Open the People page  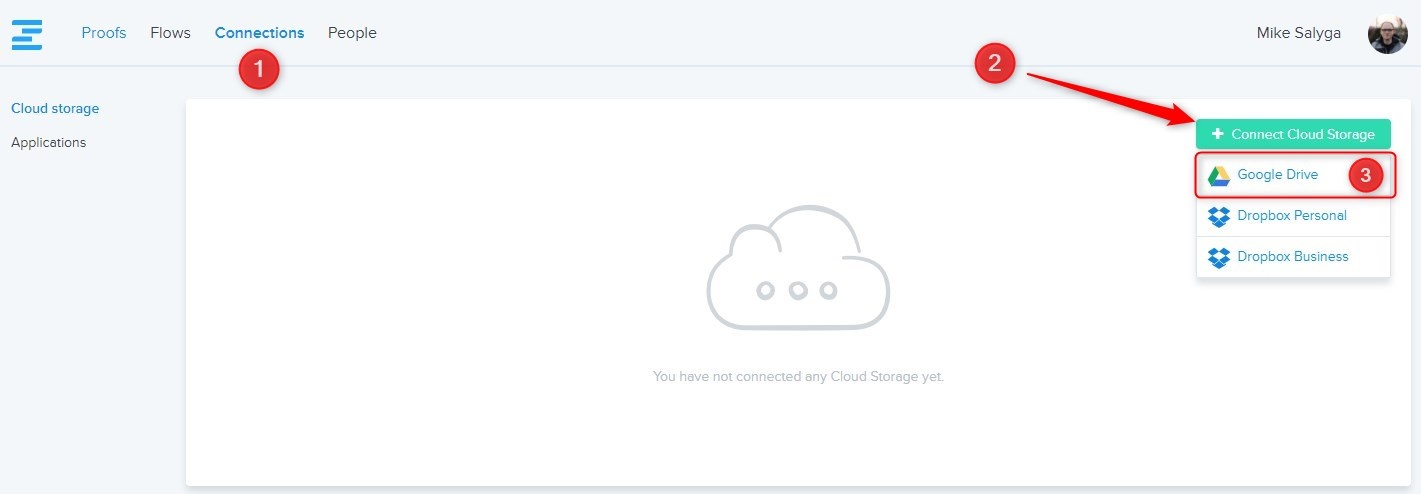click(352, 33)
